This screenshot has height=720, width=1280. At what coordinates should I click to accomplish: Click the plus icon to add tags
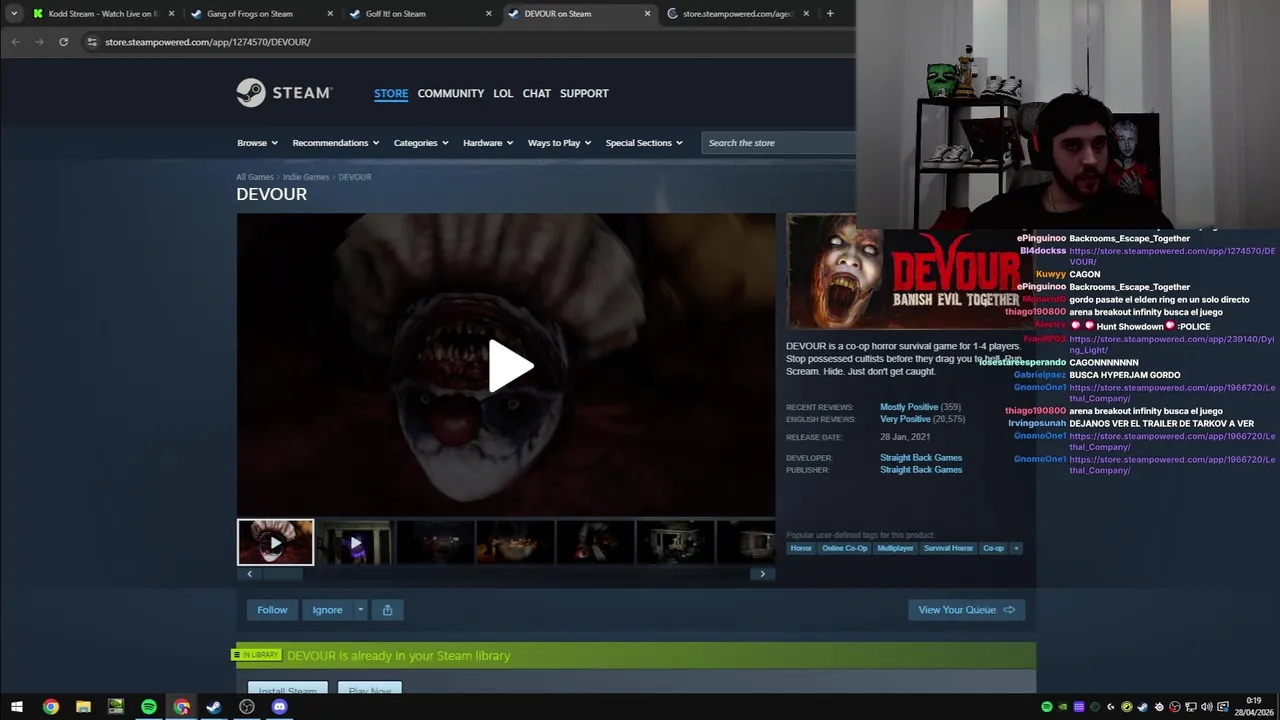pos(1016,548)
